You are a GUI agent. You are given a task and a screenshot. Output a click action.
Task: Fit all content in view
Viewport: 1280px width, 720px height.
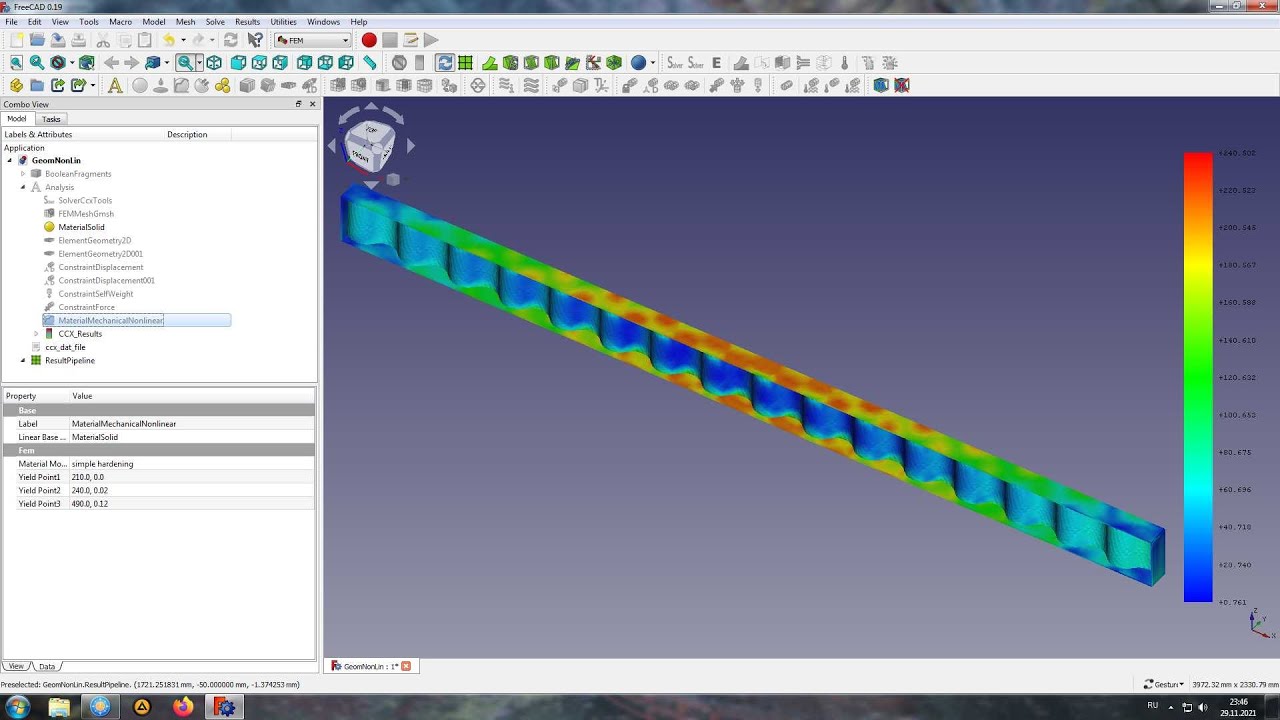[x=16, y=63]
